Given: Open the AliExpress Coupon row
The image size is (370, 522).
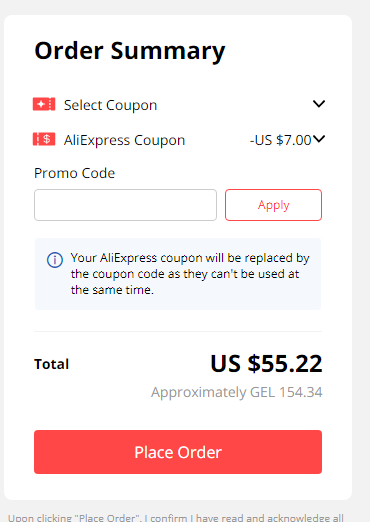Looking at the screenshot, I should [179, 140].
